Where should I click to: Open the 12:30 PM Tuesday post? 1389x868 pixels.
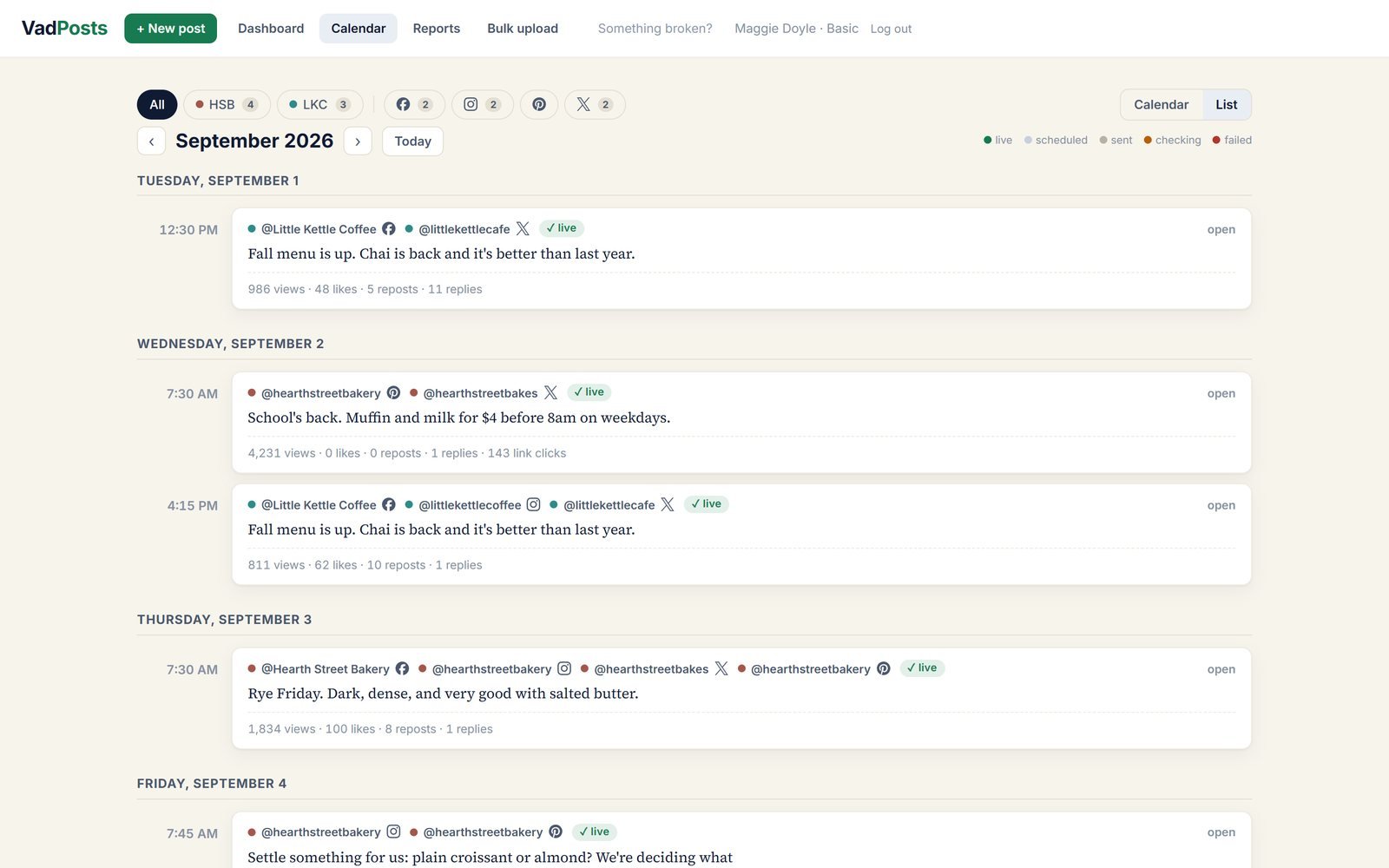coord(1221,230)
